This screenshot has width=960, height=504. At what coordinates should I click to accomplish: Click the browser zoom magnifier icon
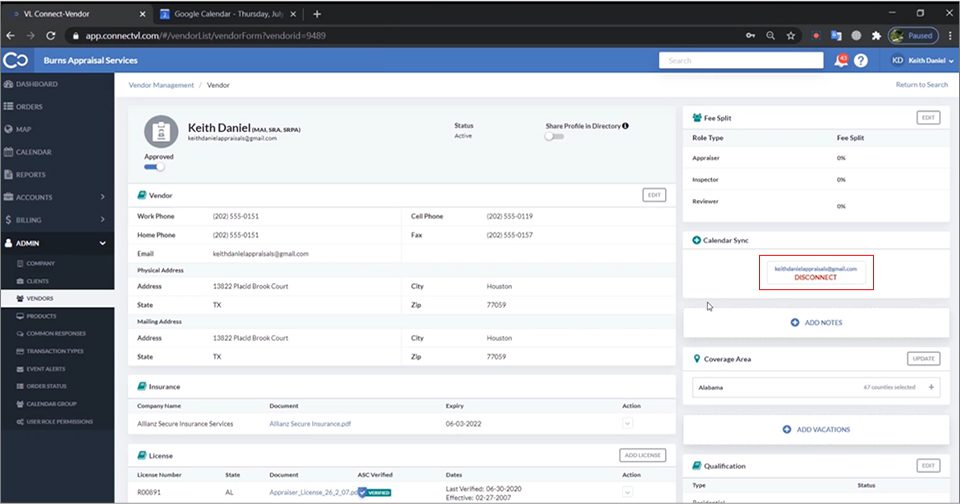pos(770,36)
